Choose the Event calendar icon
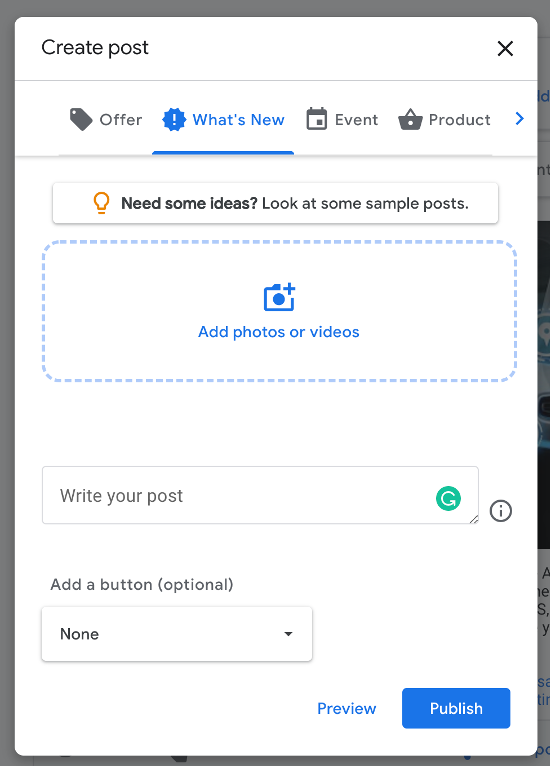This screenshot has width=550, height=766. 317,119
